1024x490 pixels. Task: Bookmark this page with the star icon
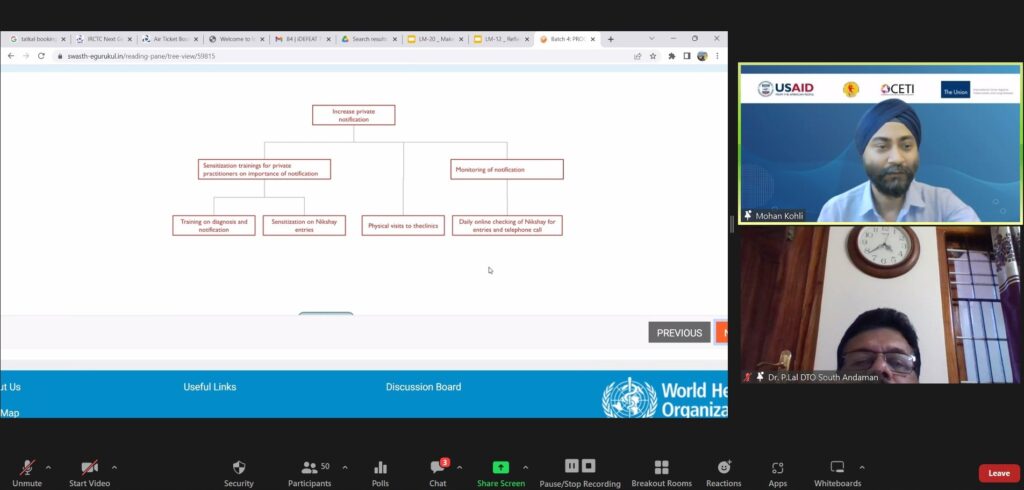(x=653, y=56)
